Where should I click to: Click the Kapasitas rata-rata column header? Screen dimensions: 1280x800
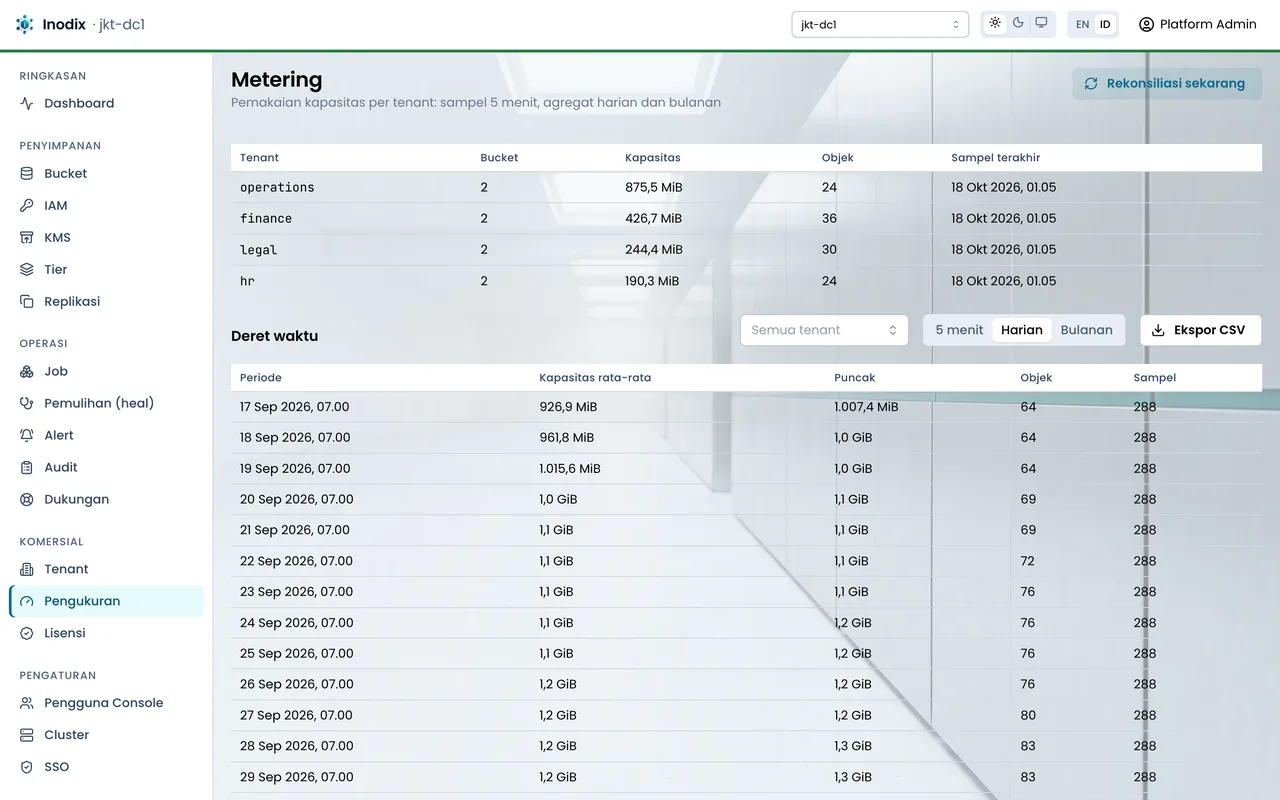coord(595,378)
